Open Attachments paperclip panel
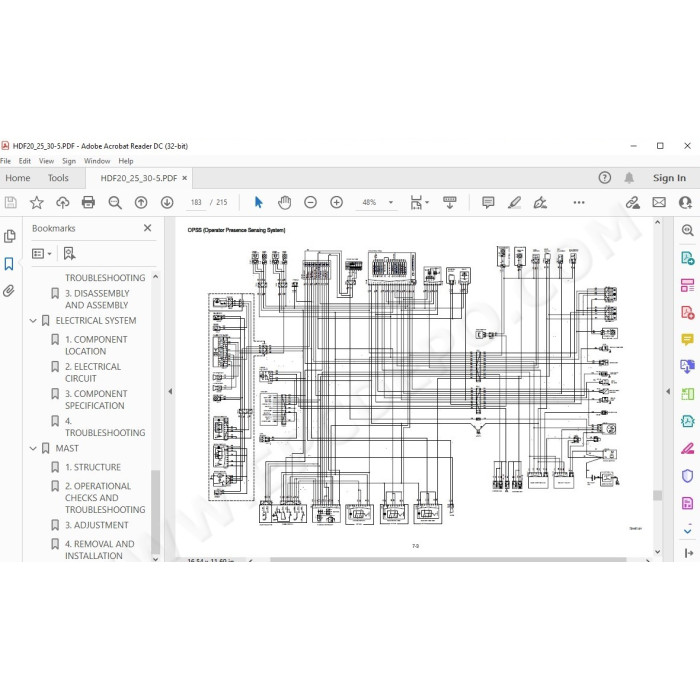 (x=9, y=291)
